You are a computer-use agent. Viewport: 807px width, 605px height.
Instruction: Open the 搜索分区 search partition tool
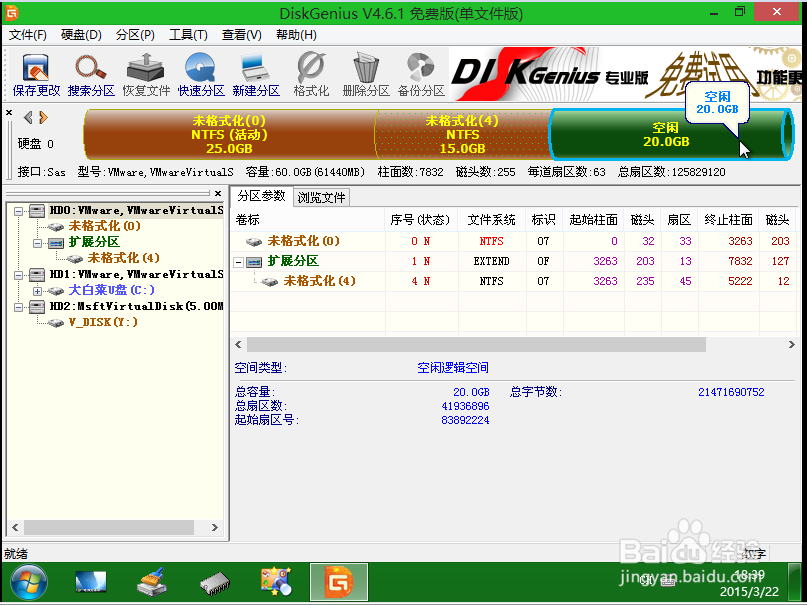91,75
